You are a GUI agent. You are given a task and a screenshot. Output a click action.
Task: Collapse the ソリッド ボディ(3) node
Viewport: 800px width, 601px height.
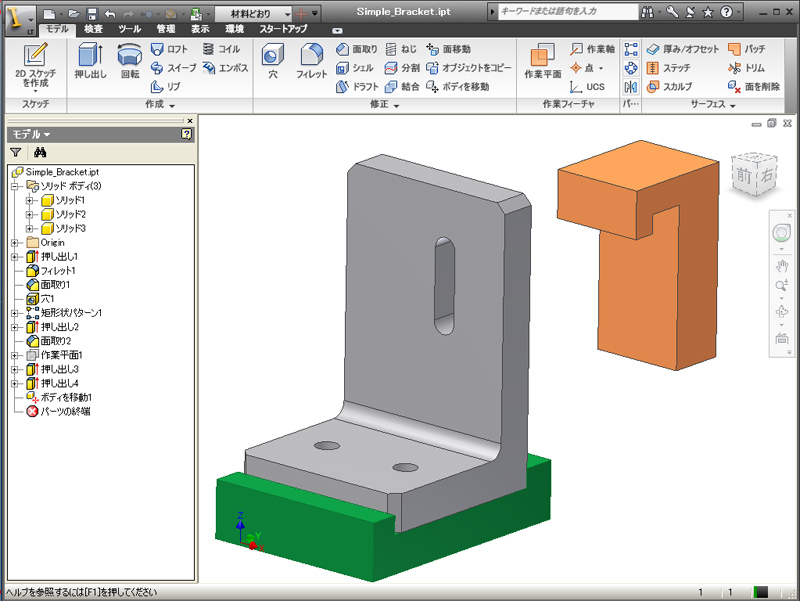click(x=15, y=186)
